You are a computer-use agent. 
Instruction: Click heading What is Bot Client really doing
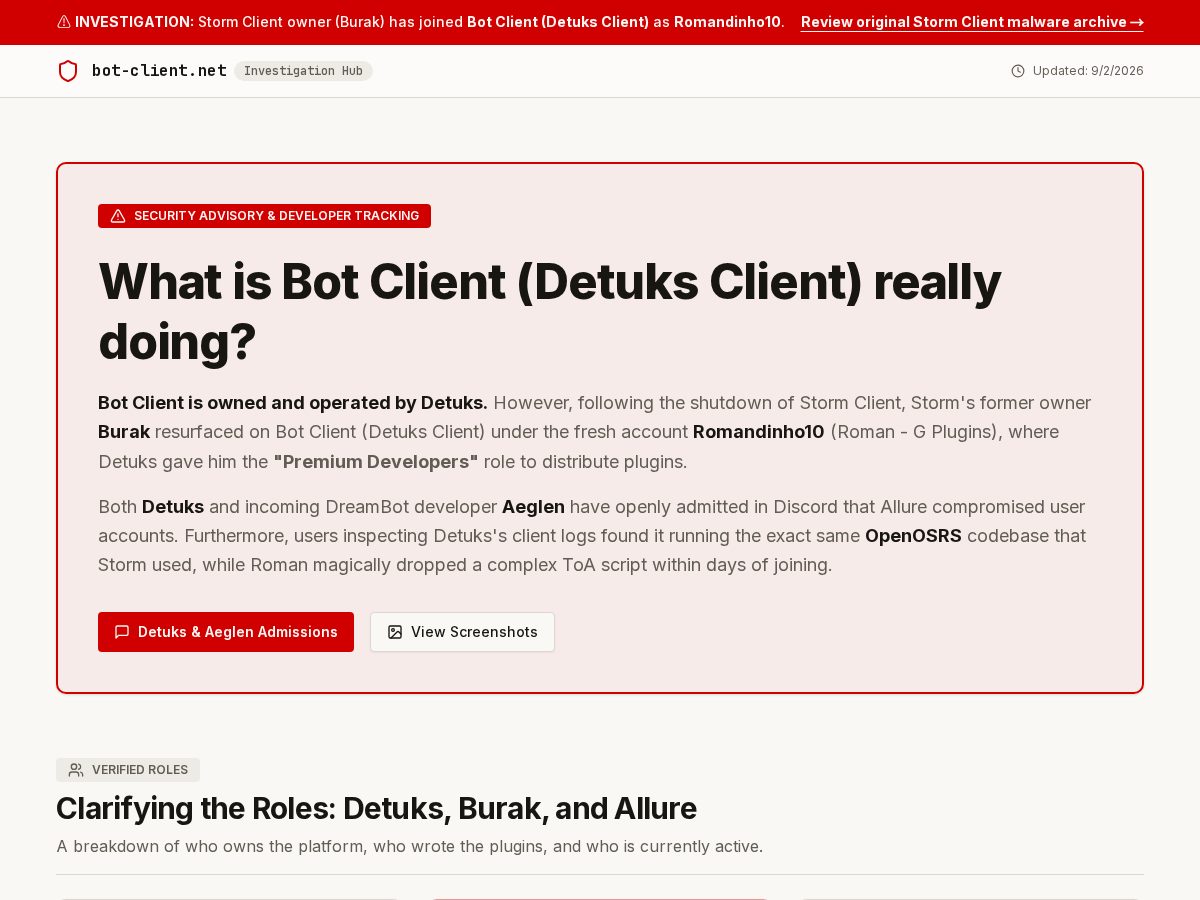click(549, 311)
